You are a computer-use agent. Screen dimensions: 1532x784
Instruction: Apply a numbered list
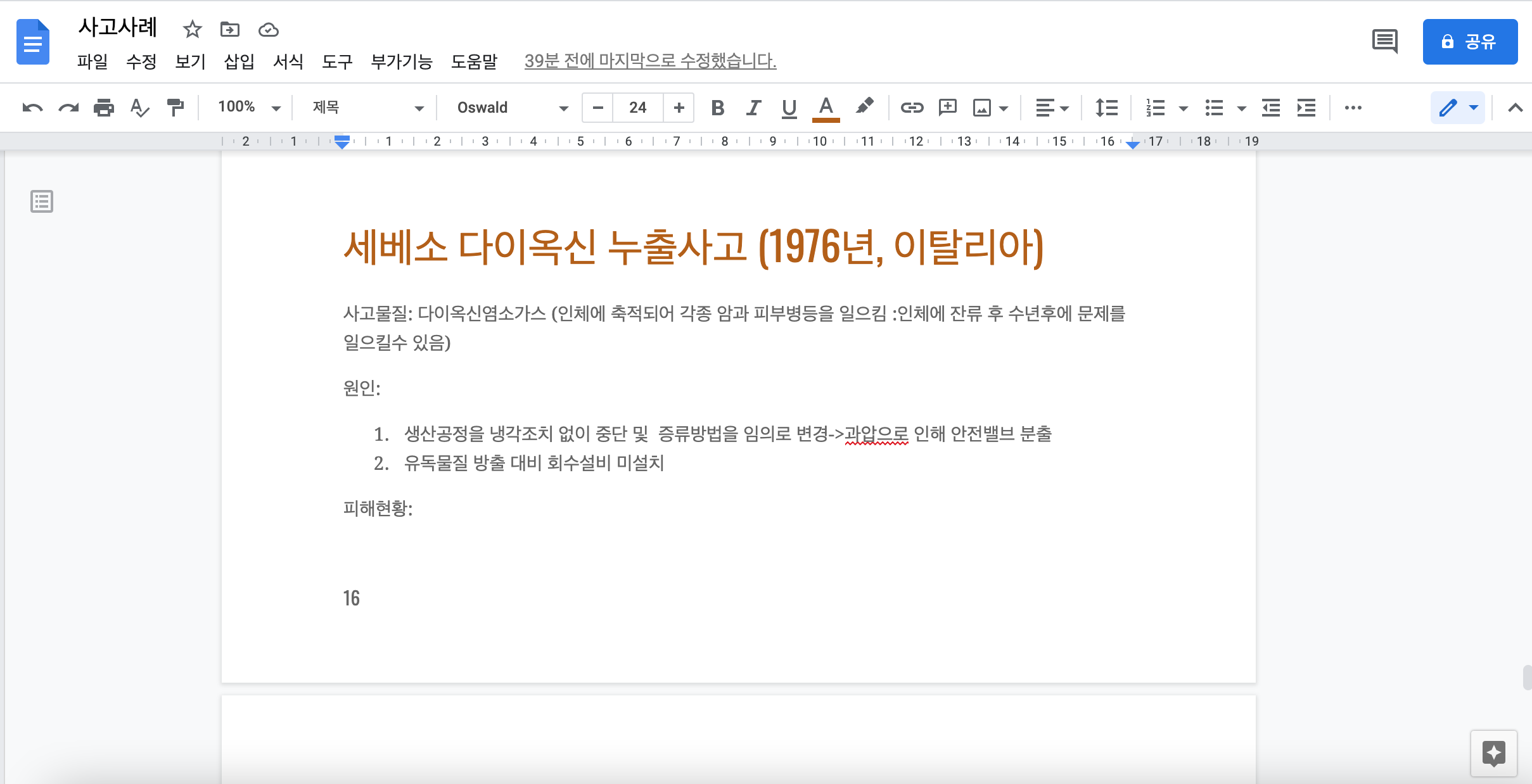[1155, 108]
